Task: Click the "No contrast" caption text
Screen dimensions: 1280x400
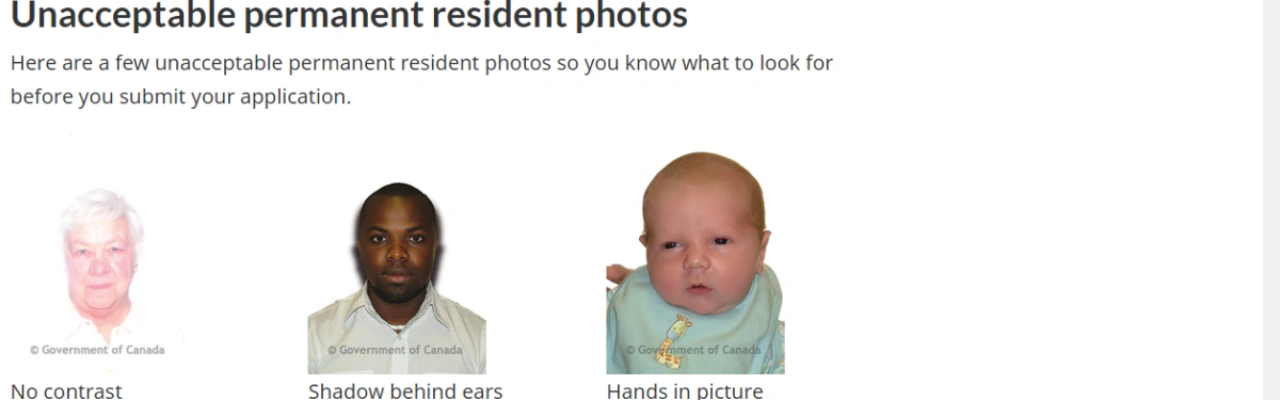Action: coord(66,391)
